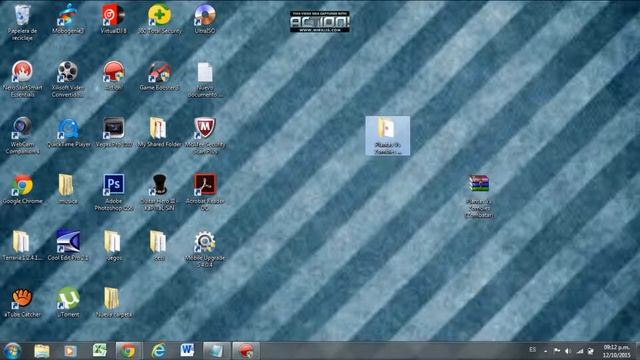Select the Nueva carpeta folder
640x360 pixels.
pyautogui.click(x=114, y=303)
